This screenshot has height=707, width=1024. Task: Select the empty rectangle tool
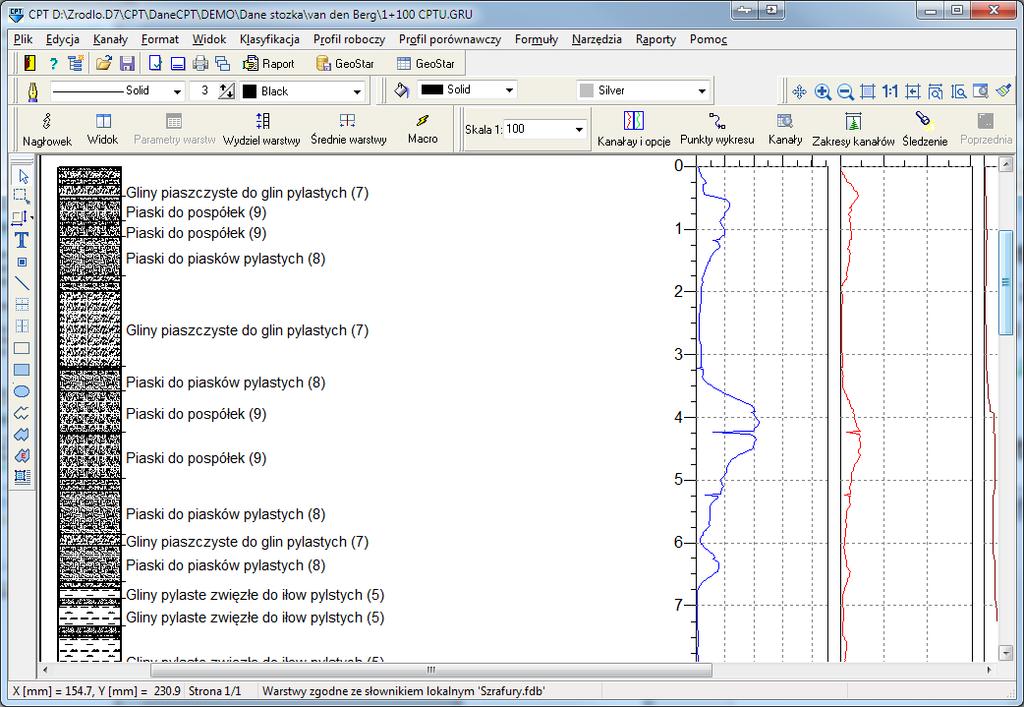point(22,349)
